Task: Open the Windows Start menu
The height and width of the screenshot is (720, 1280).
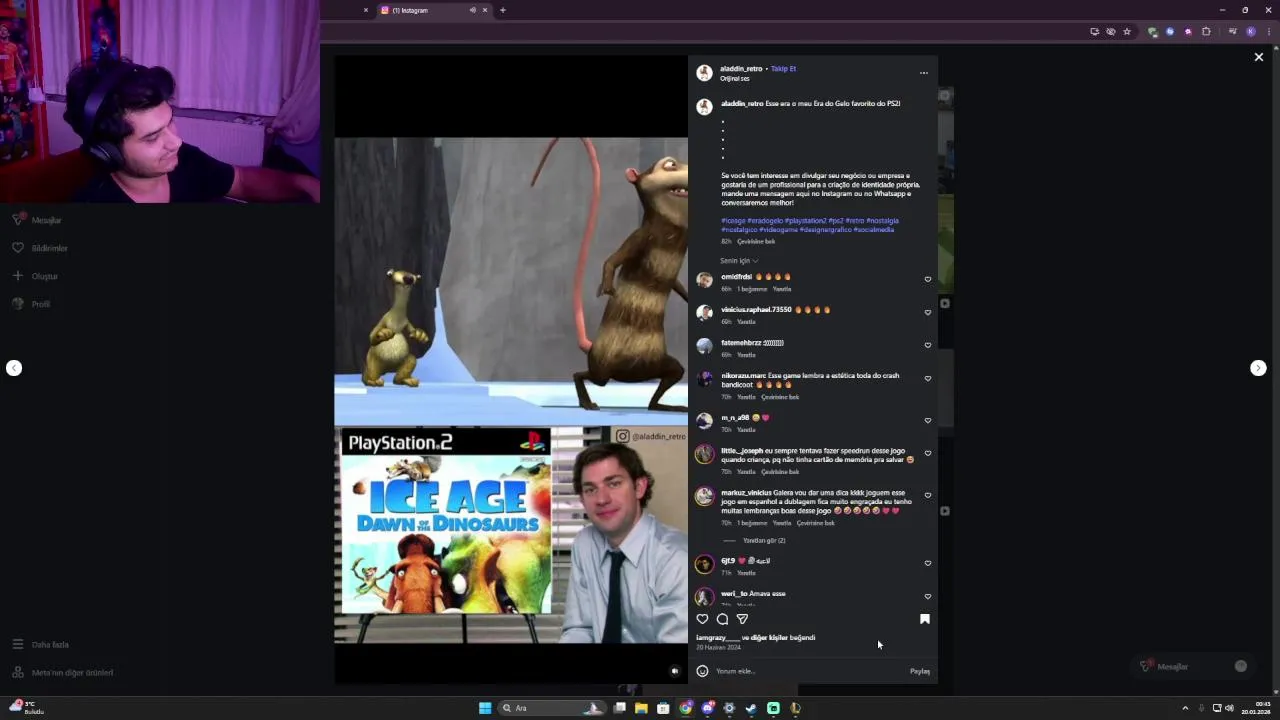Action: coord(485,708)
